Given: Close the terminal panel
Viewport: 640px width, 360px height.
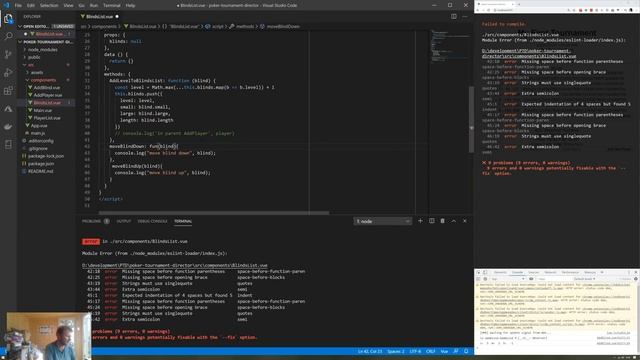Looking at the screenshot, I should 464,221.
